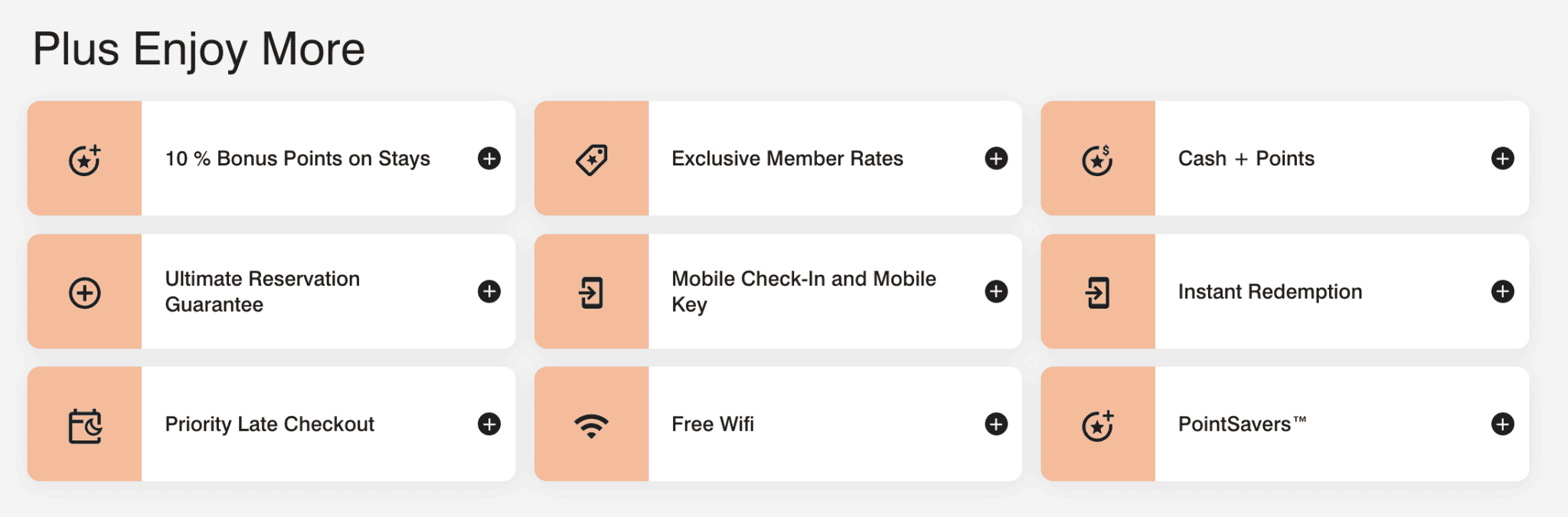1568x517 pixels.
Task: Click the PointSavers star icon
Action: (1098, 424)
